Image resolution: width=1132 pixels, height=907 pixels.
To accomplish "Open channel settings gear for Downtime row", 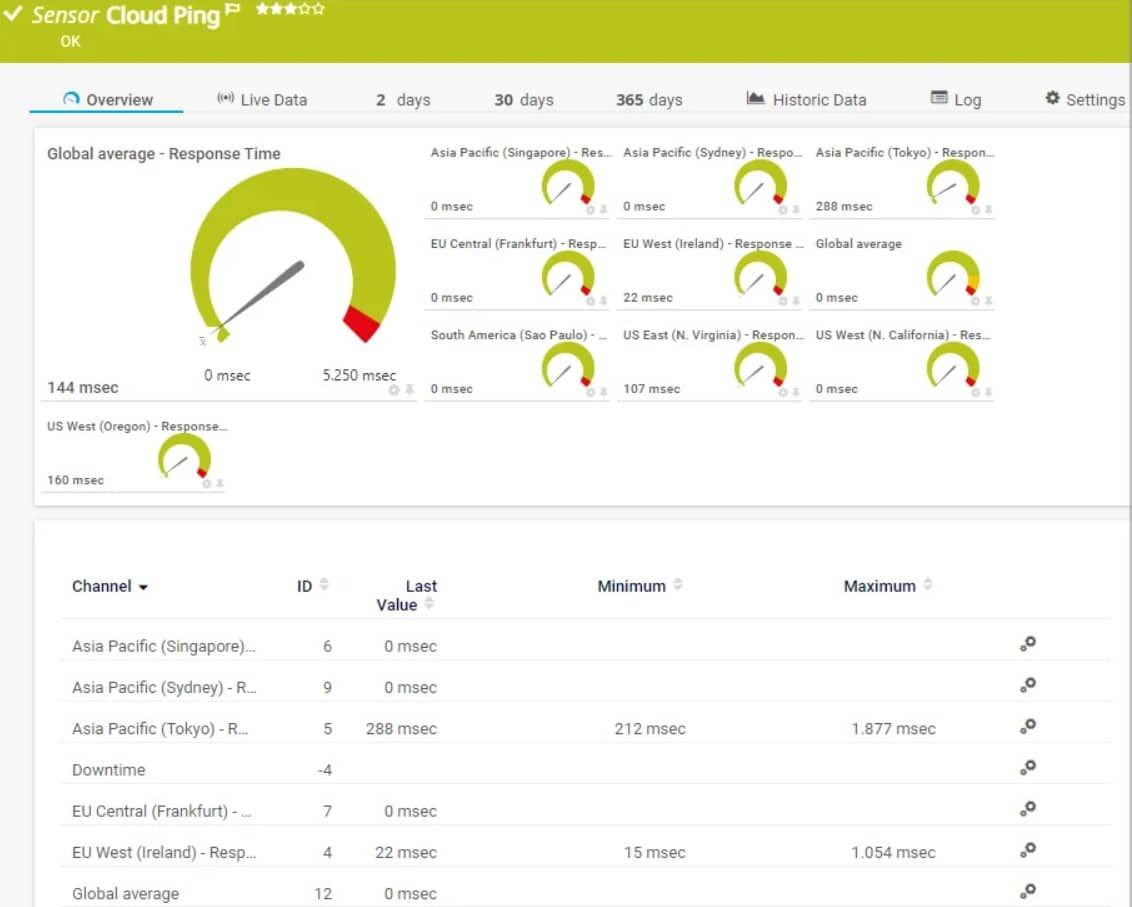I will coord(1028,767).
